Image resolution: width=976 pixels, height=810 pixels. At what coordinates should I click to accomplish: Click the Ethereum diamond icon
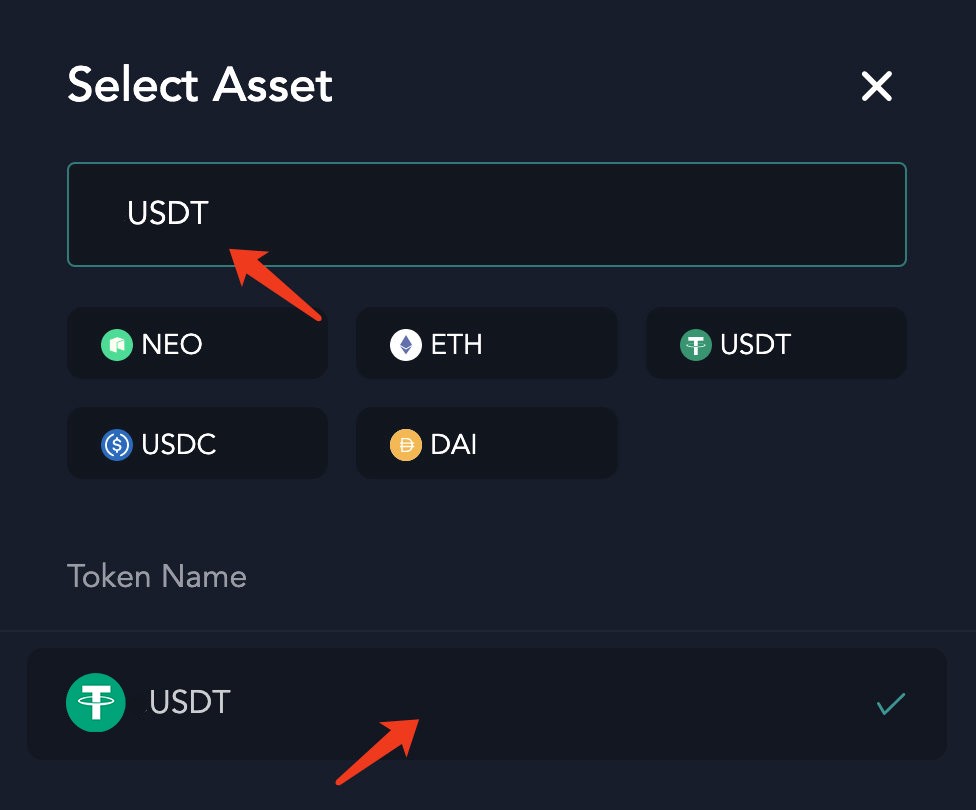406,344
